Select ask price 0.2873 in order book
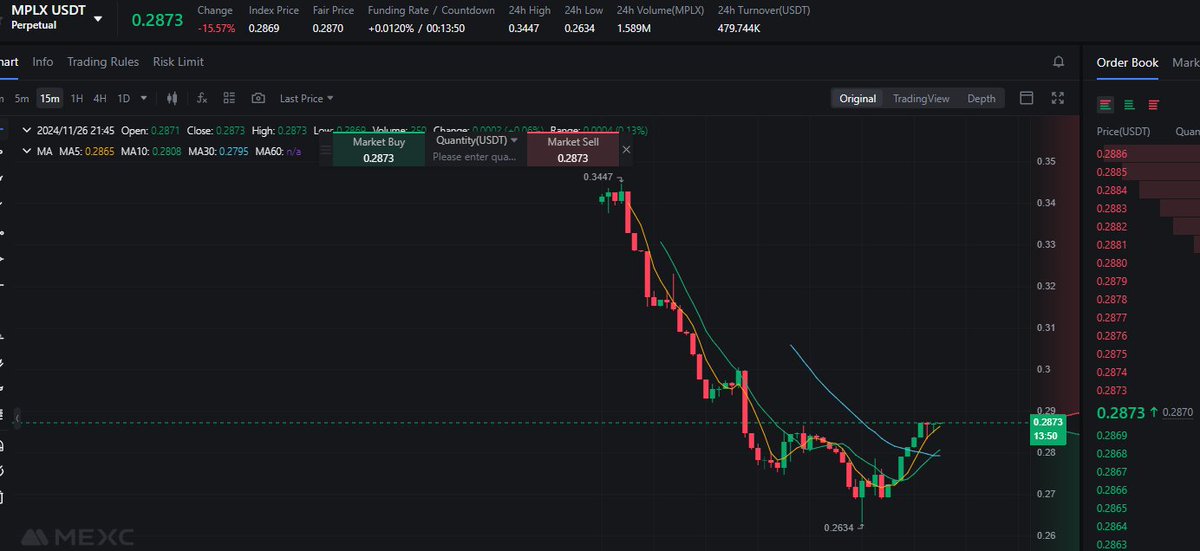Image resolution: width=1200 pixels, height=551 pixels. point(1112,390)
